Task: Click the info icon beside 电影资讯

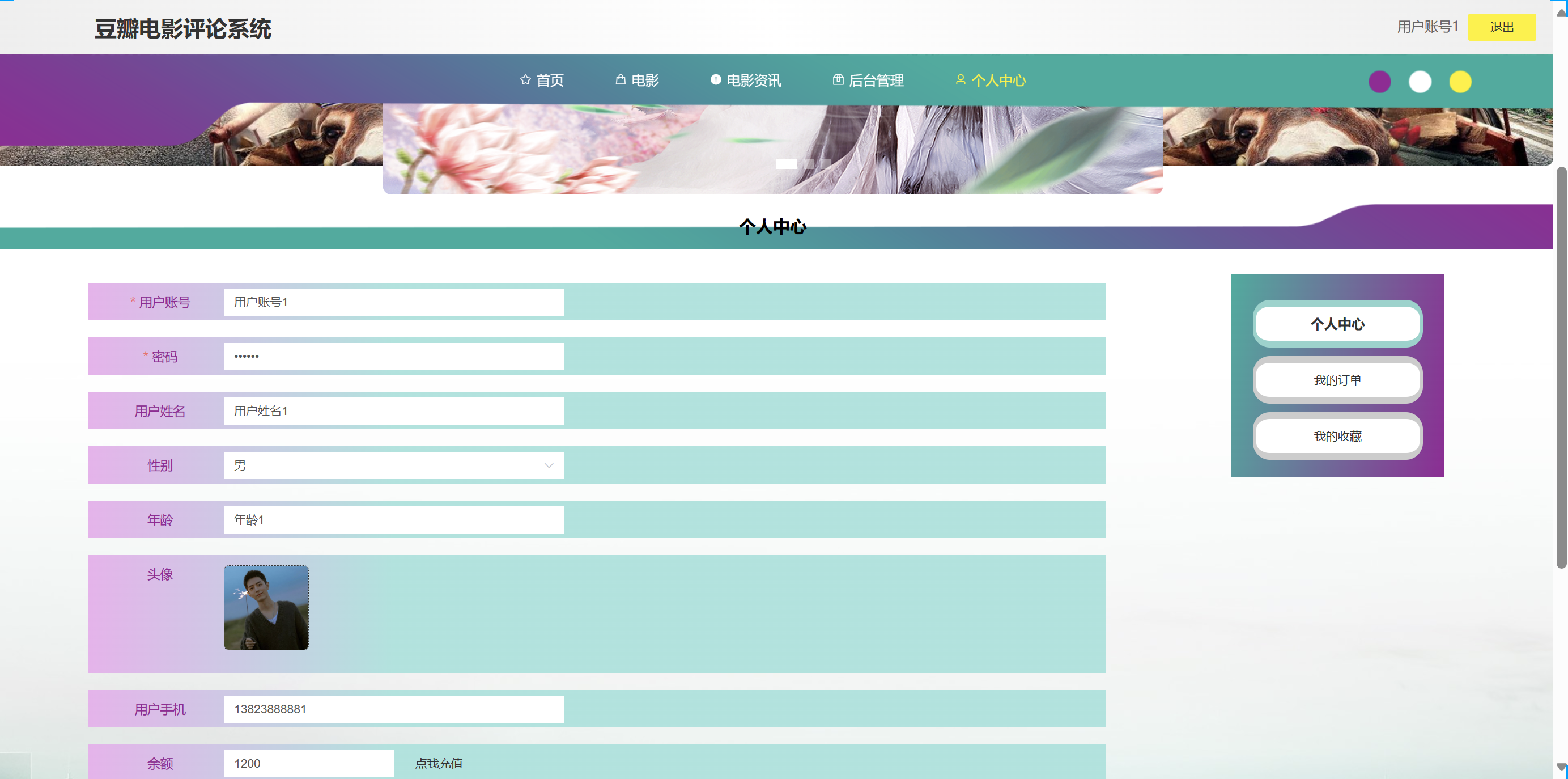Action: point(716,80)
